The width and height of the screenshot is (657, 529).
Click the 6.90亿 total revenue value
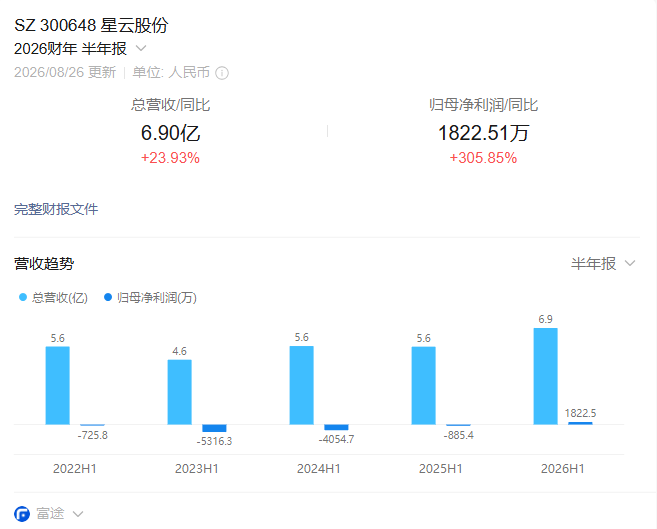pyautogui.click(x=171, y=133)
